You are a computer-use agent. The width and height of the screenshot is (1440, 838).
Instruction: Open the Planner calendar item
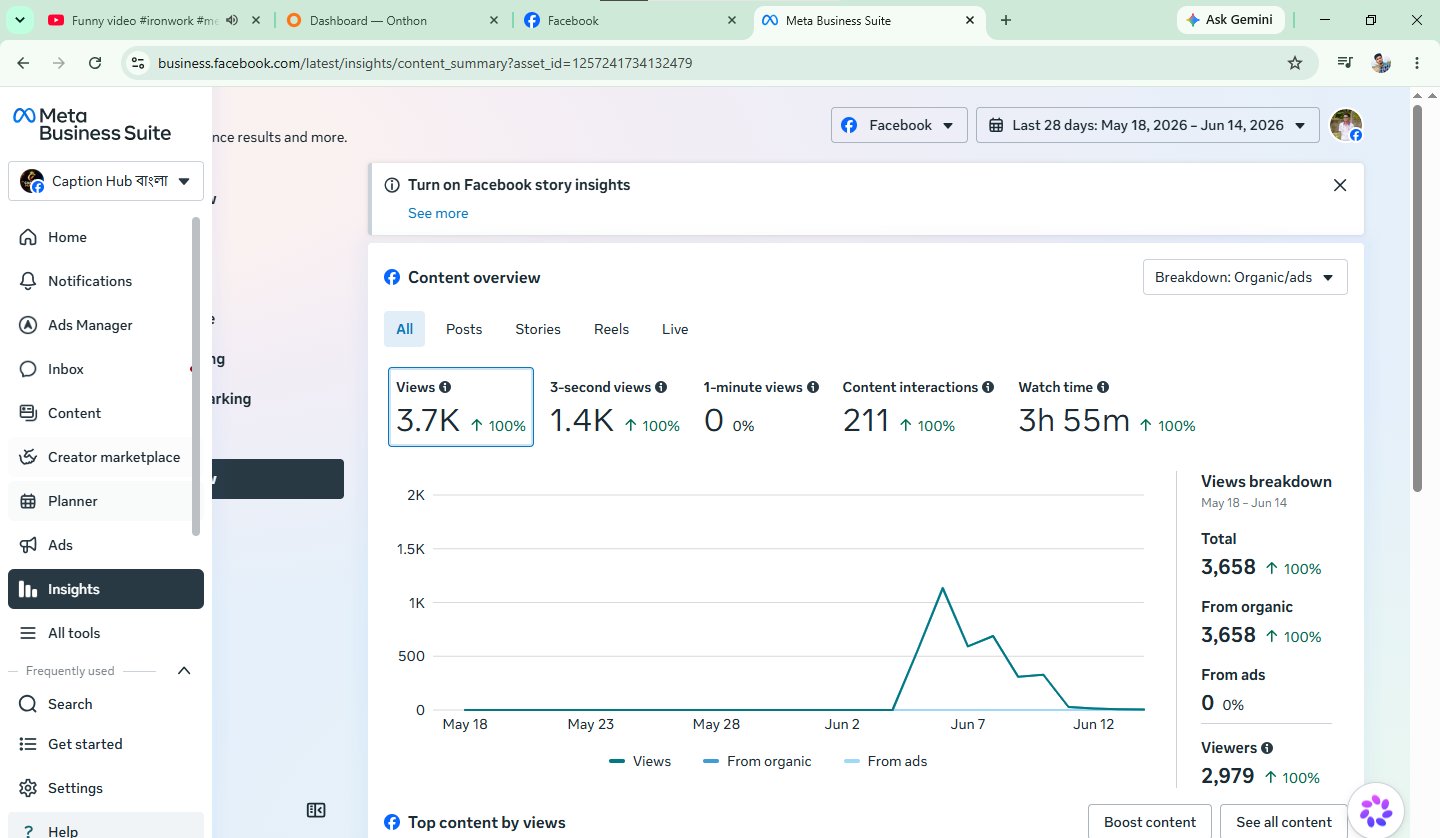tap(105, 501)
